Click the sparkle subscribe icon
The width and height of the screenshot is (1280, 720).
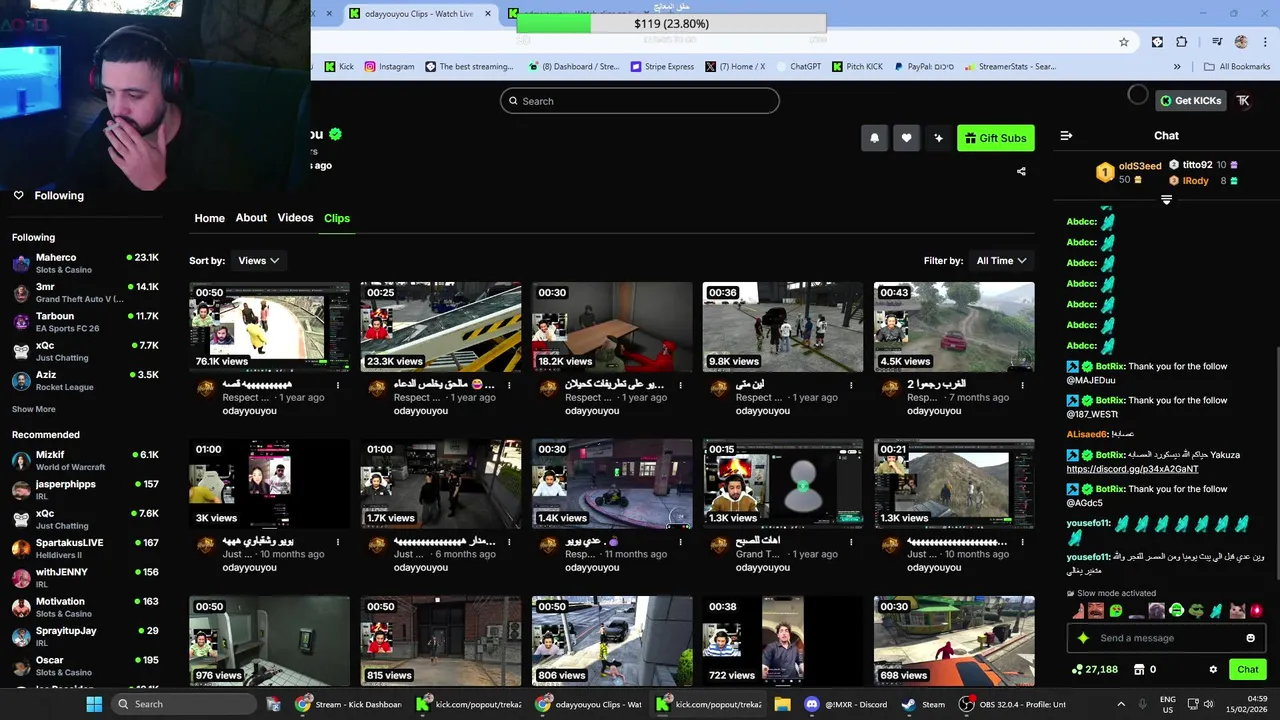(938, 138)
